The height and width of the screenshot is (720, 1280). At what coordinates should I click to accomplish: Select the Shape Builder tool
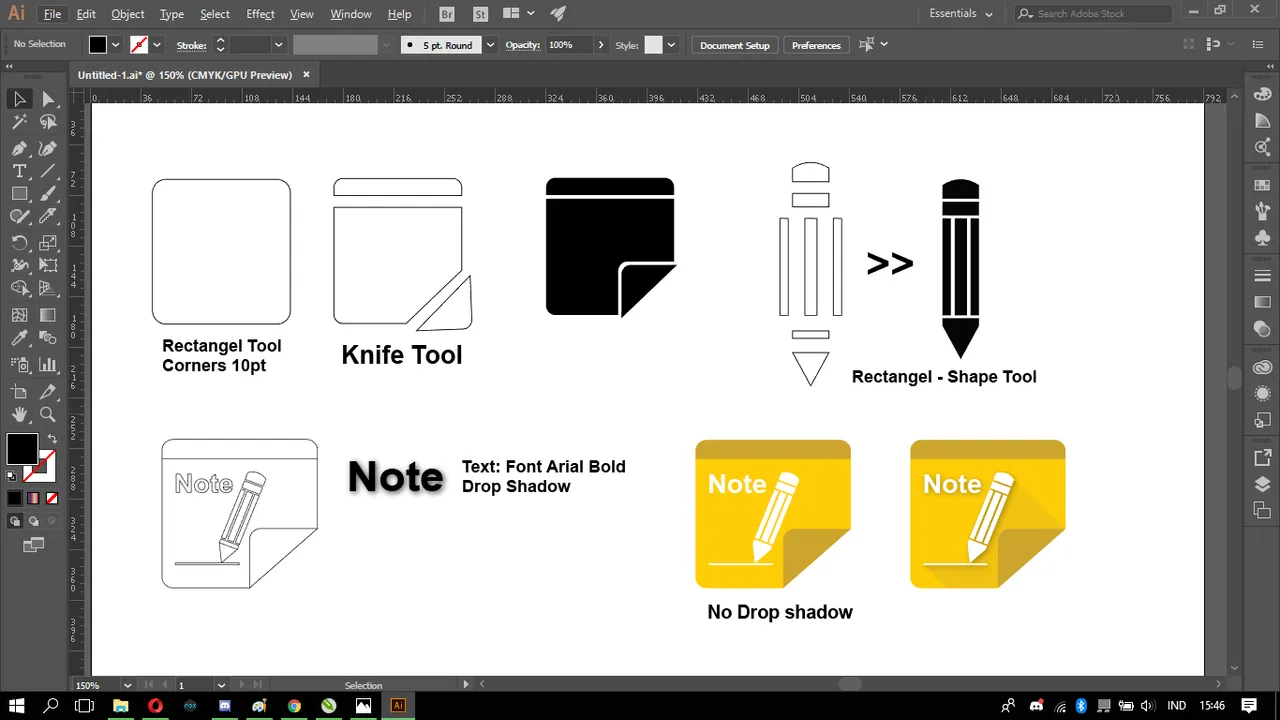[x=19, y=289]
